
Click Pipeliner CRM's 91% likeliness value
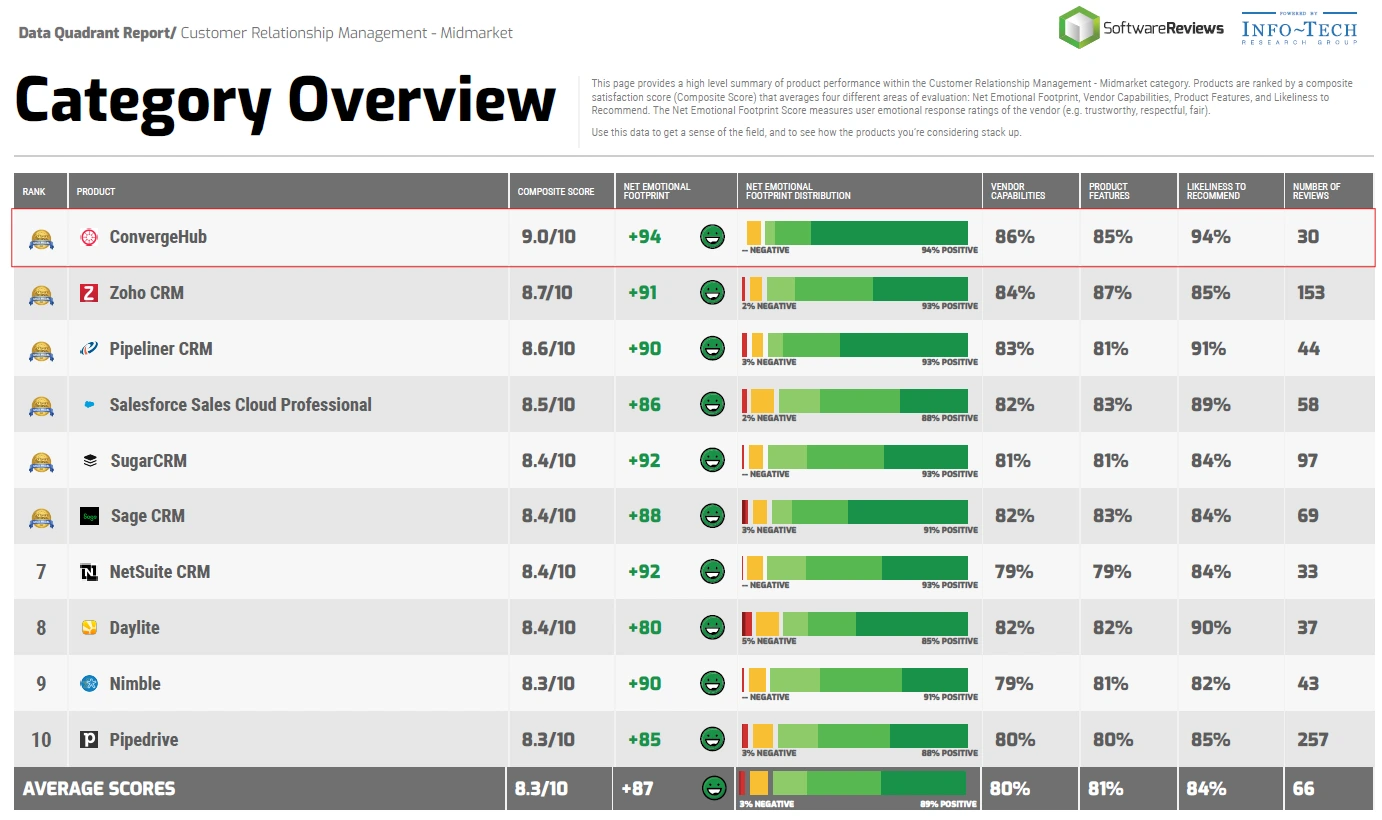[1208, 349]
